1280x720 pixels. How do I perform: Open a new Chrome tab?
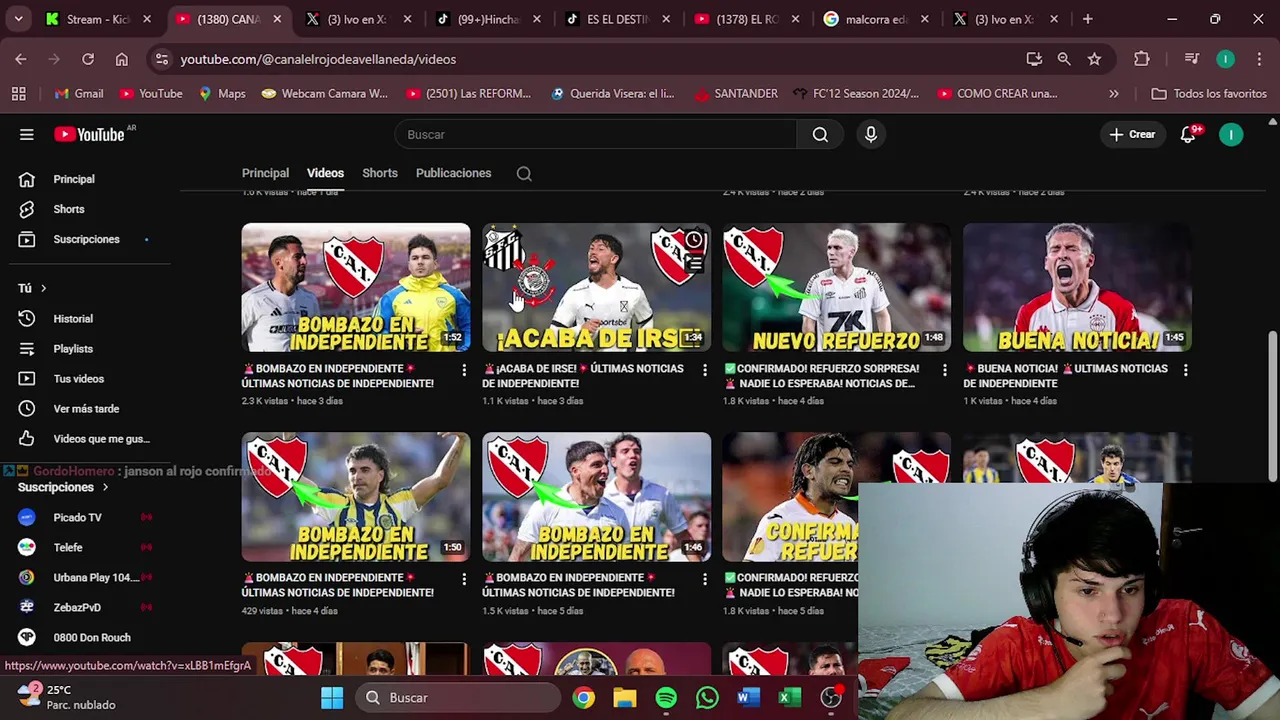(1087, 19)
